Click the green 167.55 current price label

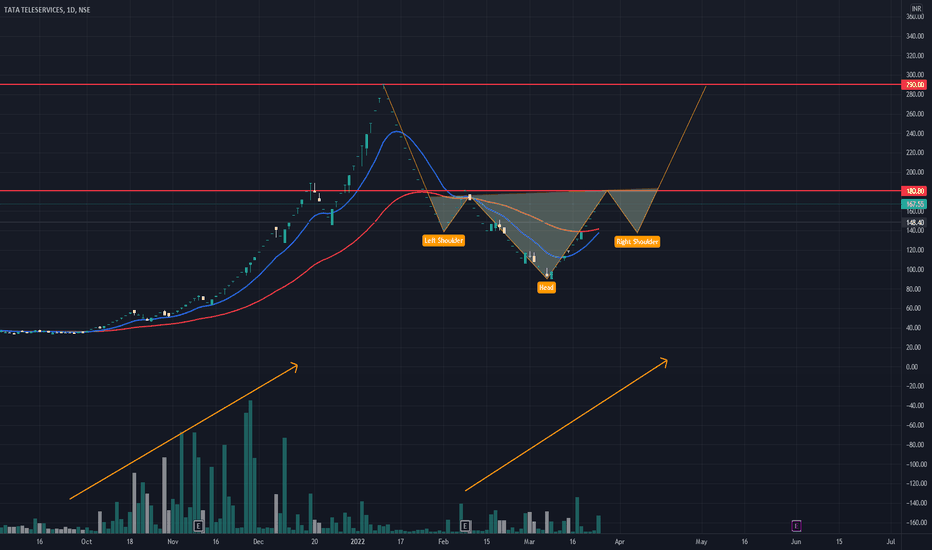pyautogui.click(x=915, y=204)
